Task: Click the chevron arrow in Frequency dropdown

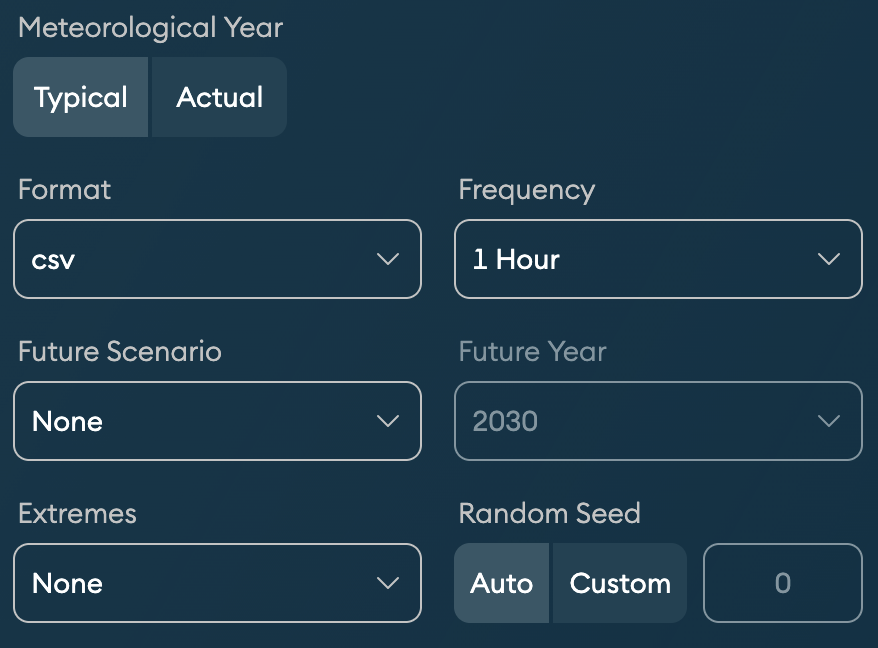Action: coord(828,260)
